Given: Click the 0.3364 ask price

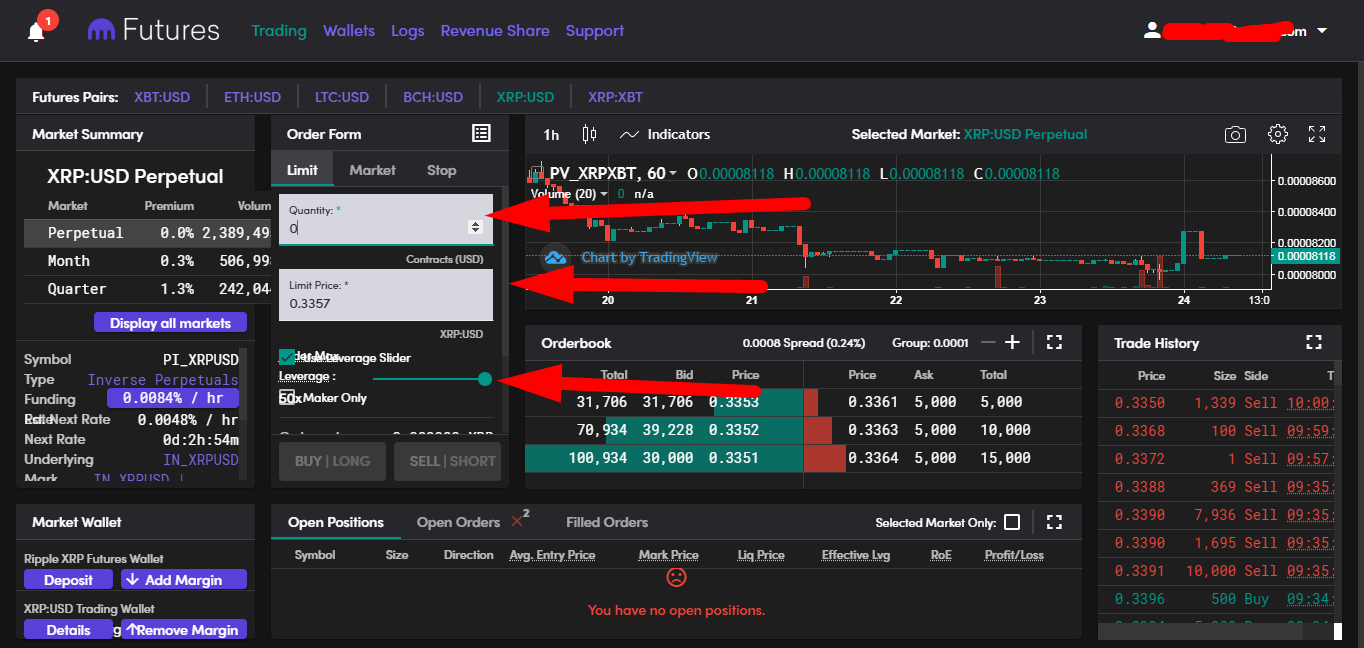Looking at the screenshot, I should click(873, 458).
